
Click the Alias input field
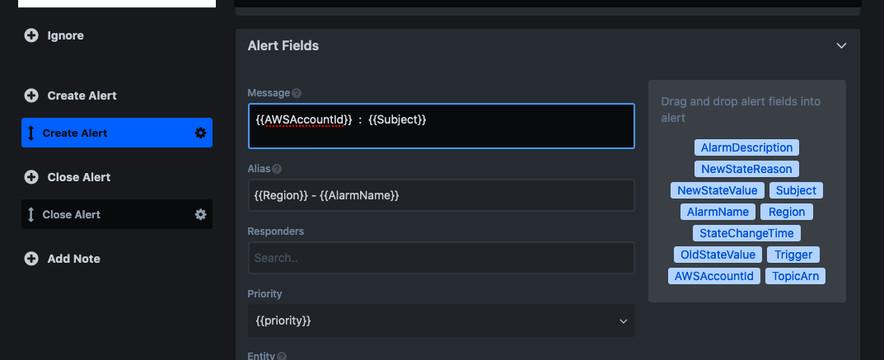[x=441, y=195]
